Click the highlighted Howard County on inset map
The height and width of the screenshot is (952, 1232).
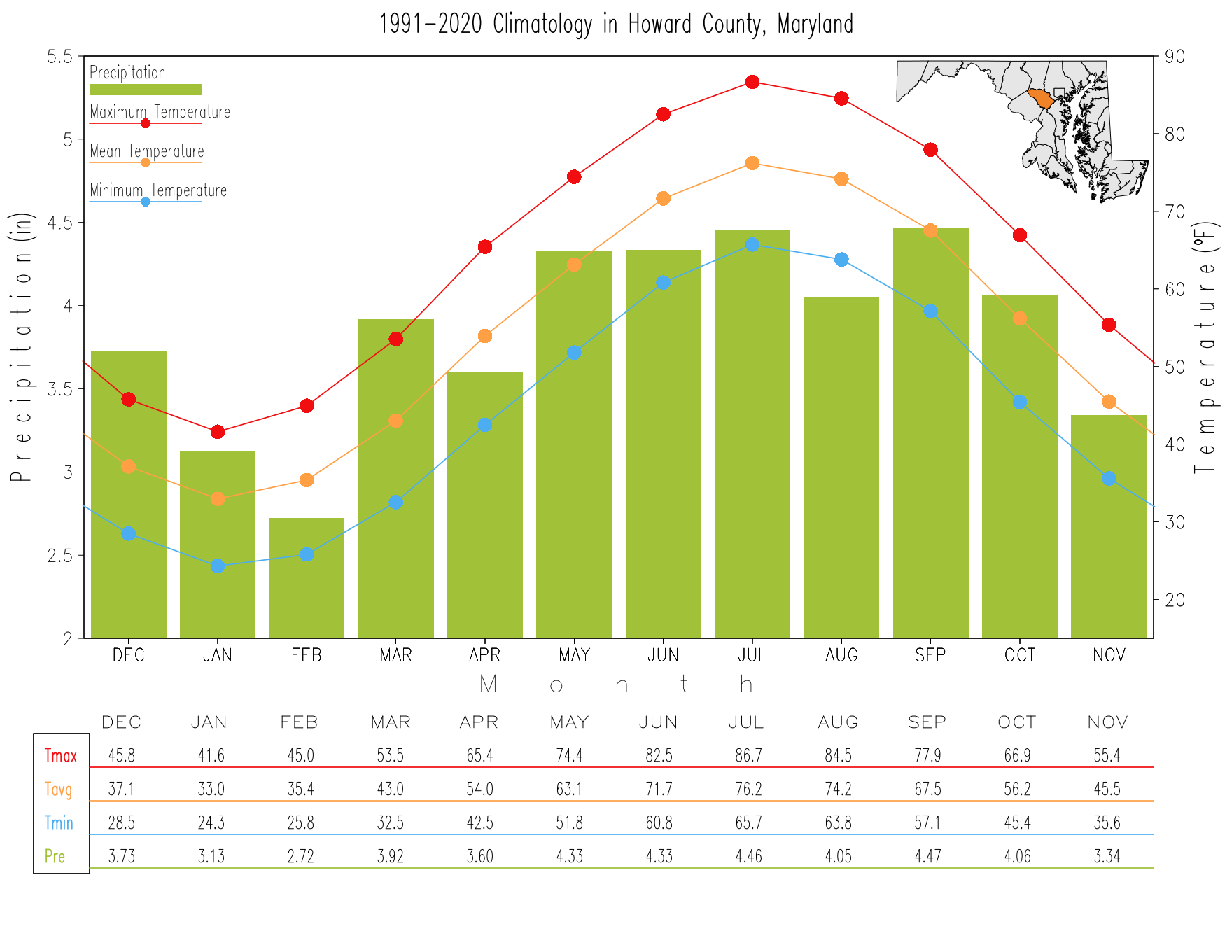1041,97
